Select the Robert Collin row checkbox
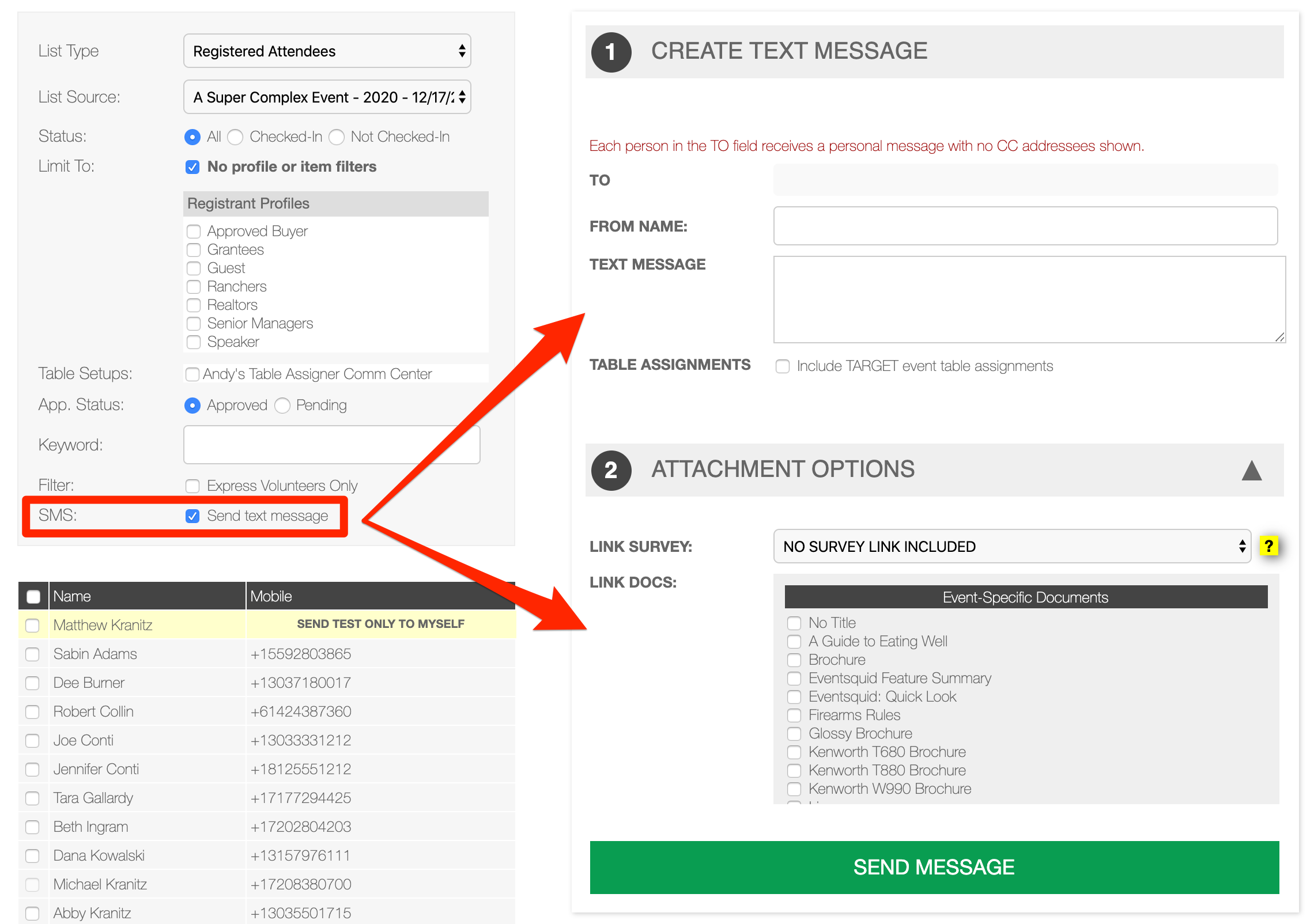This screenshot has width=1314, height=924. [32, 712]
